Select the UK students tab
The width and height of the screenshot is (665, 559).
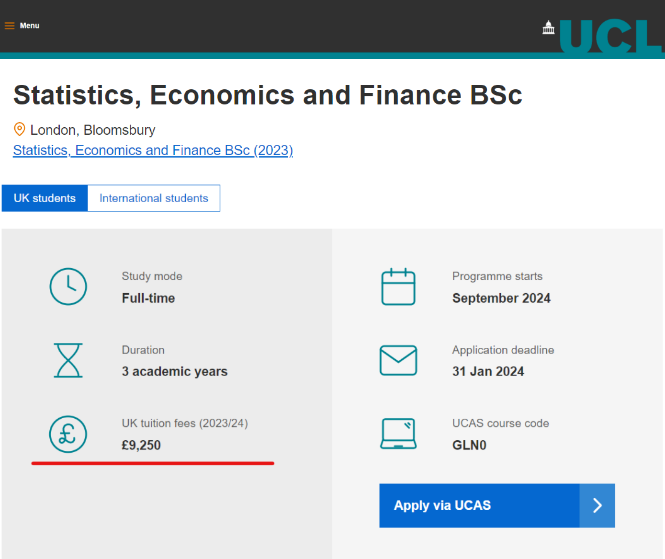click(x=45, y=198)
